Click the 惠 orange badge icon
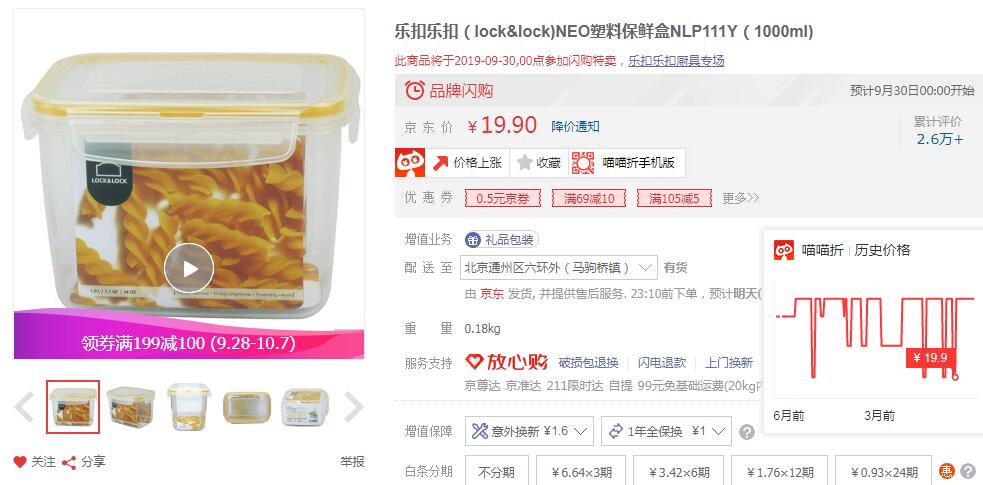 [947, 471]
